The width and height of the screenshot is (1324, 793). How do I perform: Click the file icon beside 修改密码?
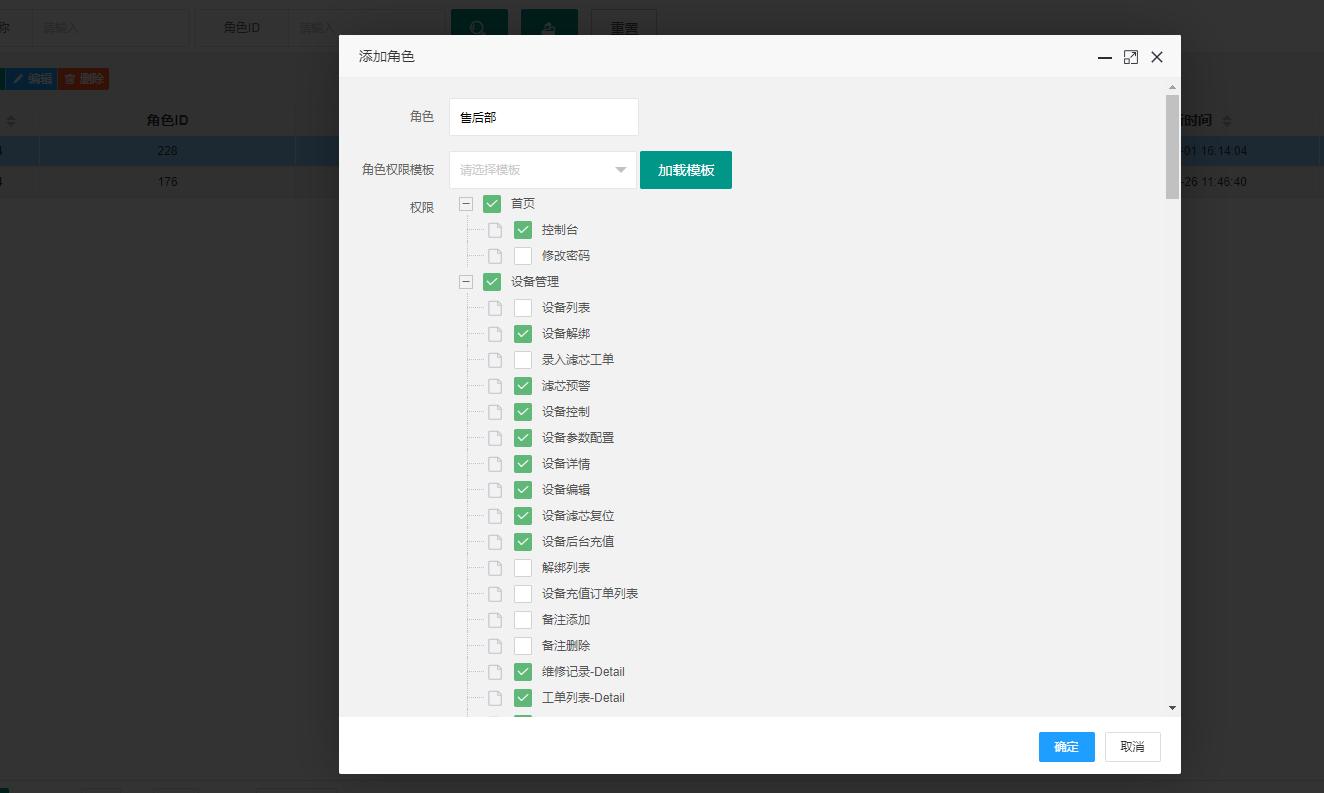pyautogui.click(x=495, y=256)
